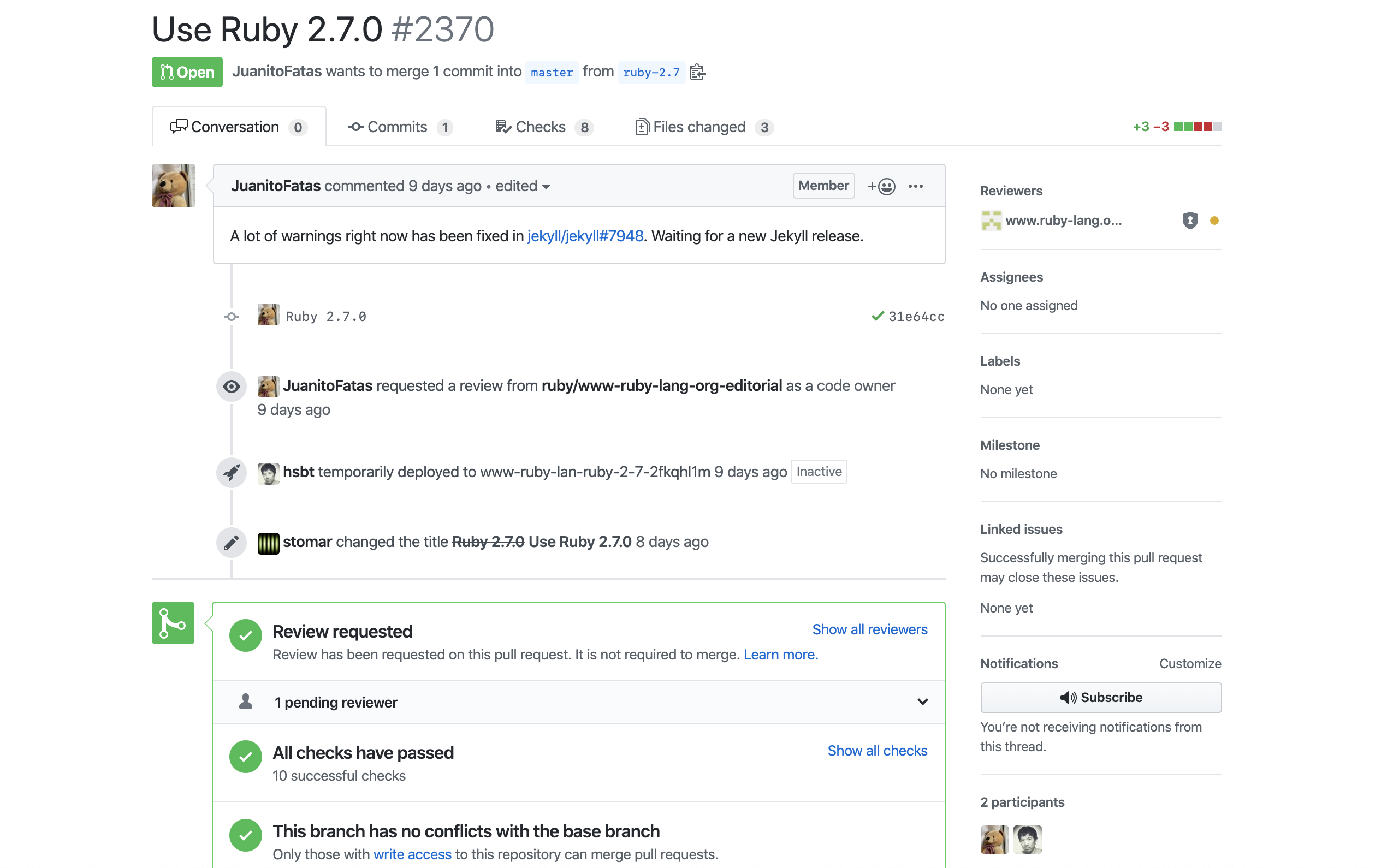The width and height of the screenshot is (1399, 868).
Task: Click JuanitoFatas avatar beside Ruby 2.7.0 commit
Action: [268, 314]
